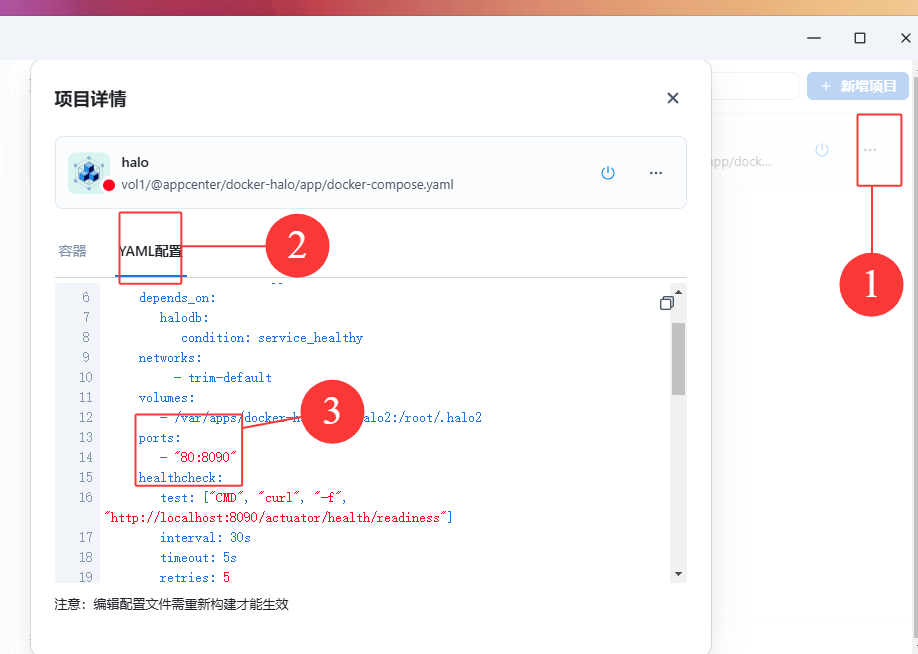Click the halo project name
Image resolution: width=918 pixels, height=654 pixels.
(x=135, y=162)
